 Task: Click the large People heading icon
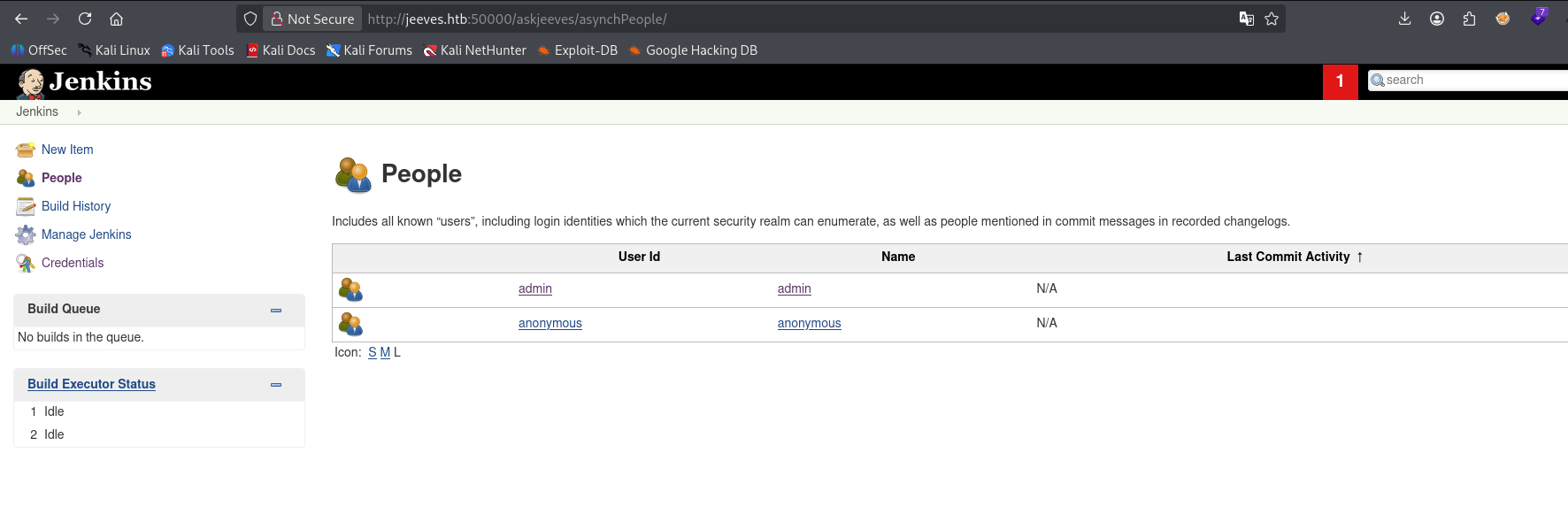[353, 174]
